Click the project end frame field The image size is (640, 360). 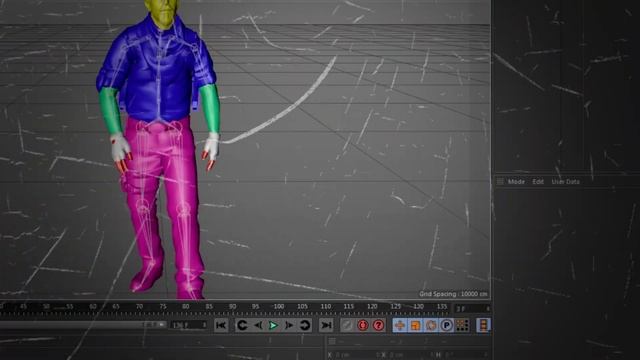(x=473, y=309)
